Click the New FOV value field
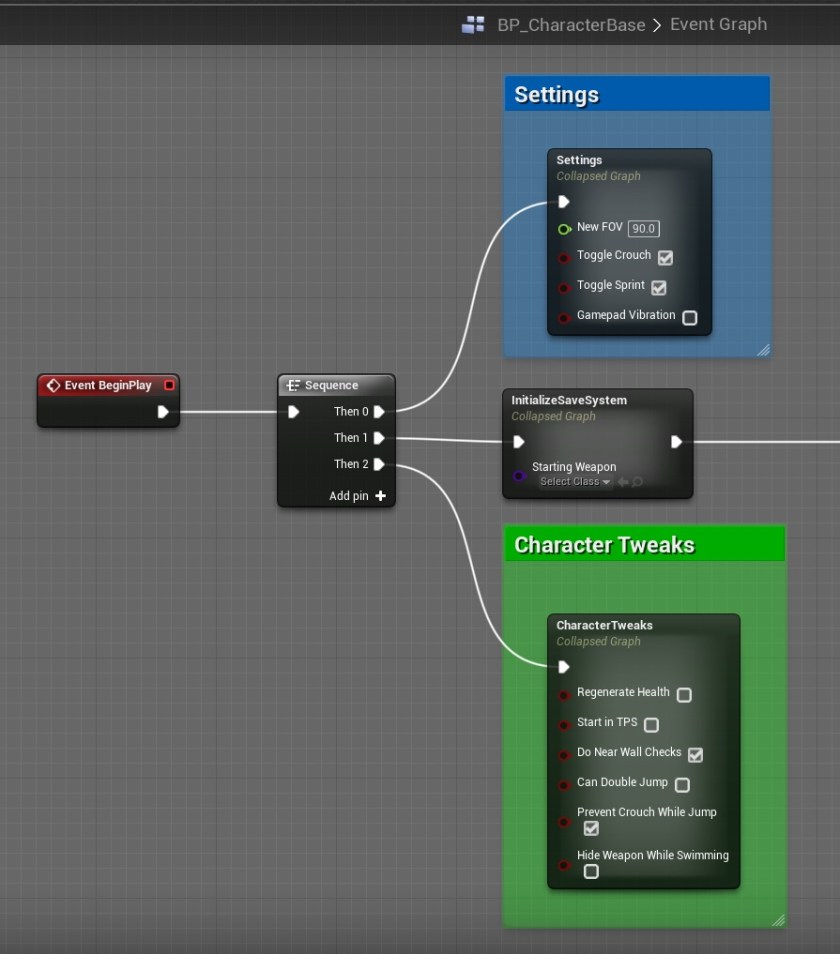Screen dimensions: 840x954 [643, 229]
